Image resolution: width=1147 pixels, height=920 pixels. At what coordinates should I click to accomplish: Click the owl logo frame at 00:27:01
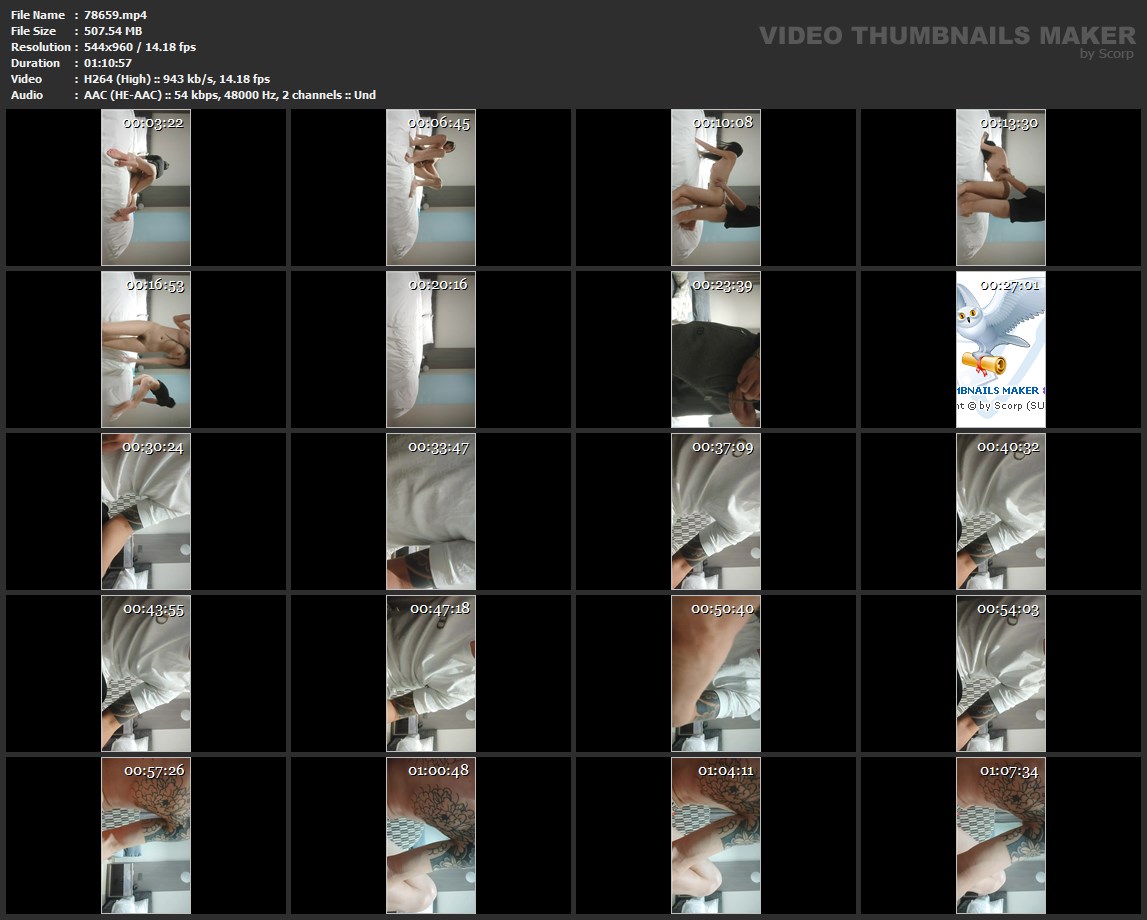(x=1001, y=349)
